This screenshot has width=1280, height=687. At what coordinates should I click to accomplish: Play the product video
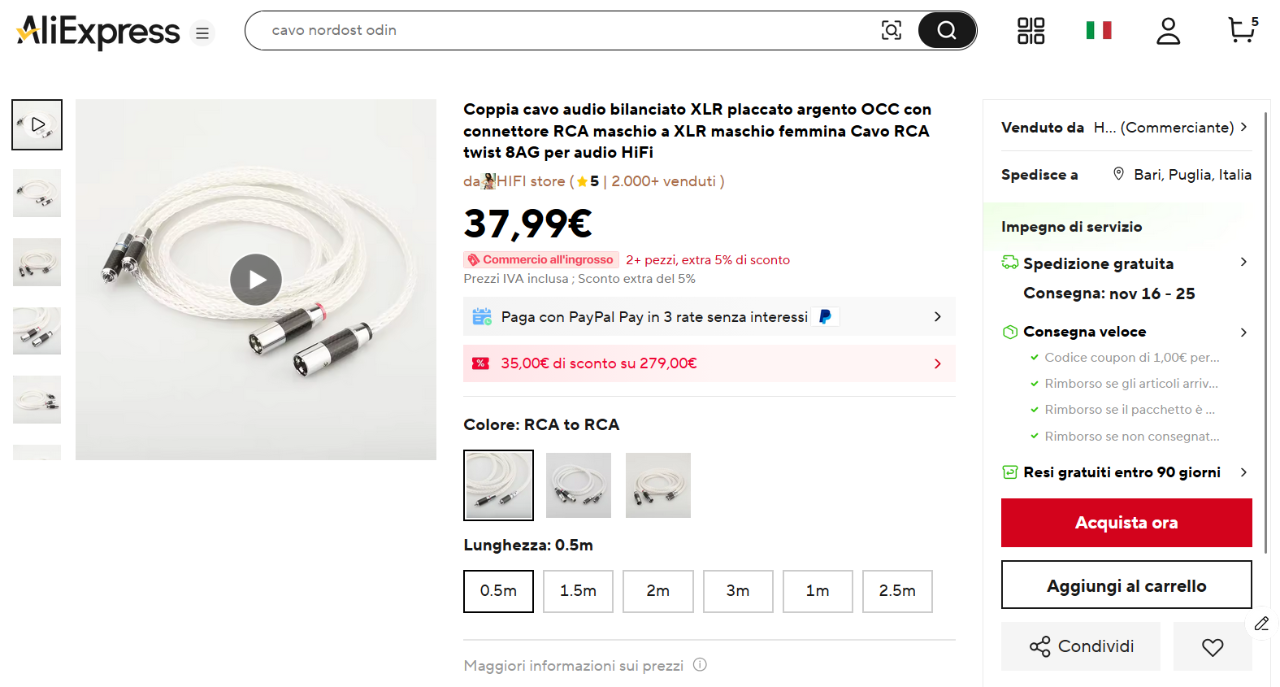coord(256,280)
